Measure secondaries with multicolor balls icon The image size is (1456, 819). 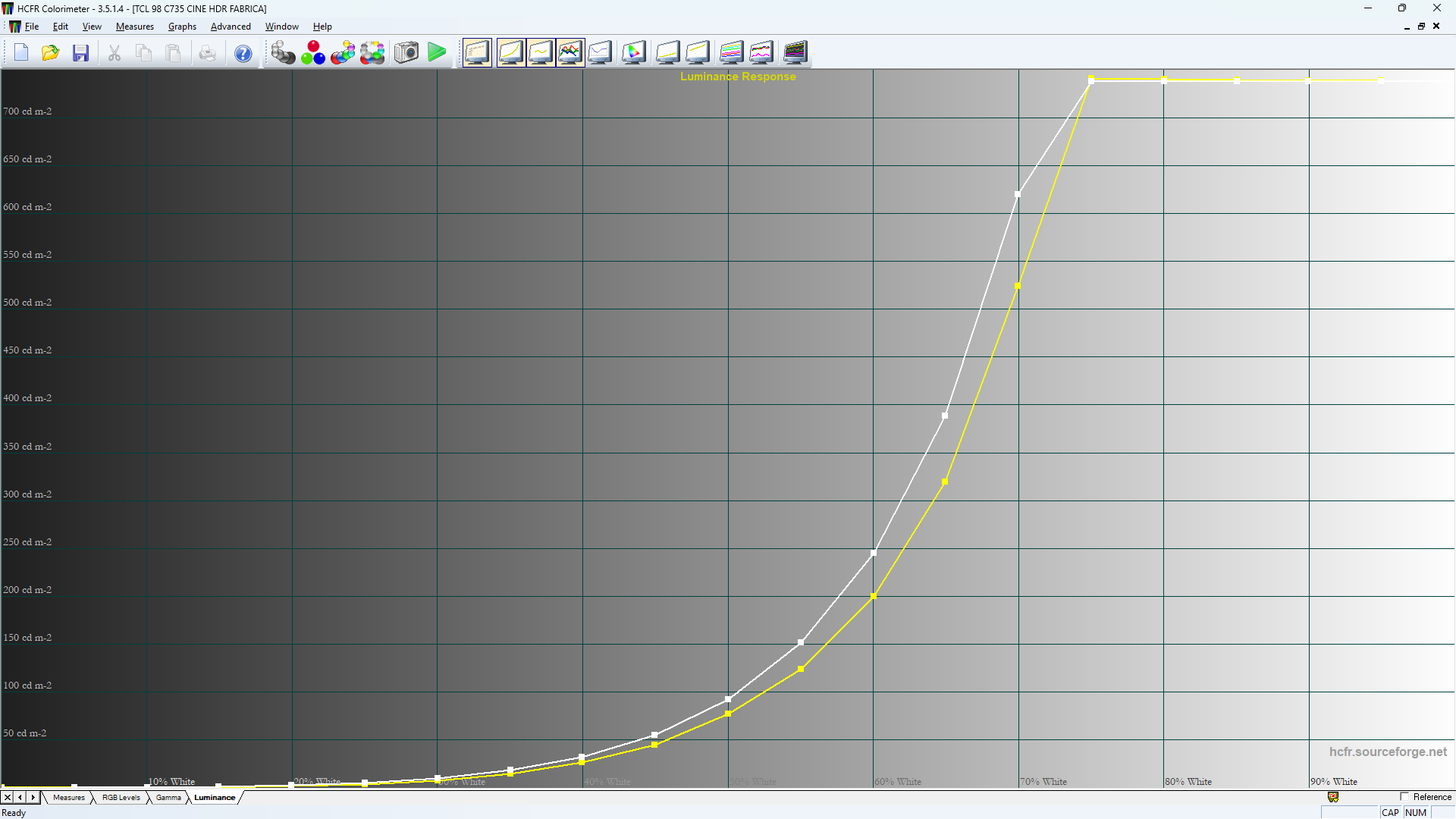click(343, 53)
